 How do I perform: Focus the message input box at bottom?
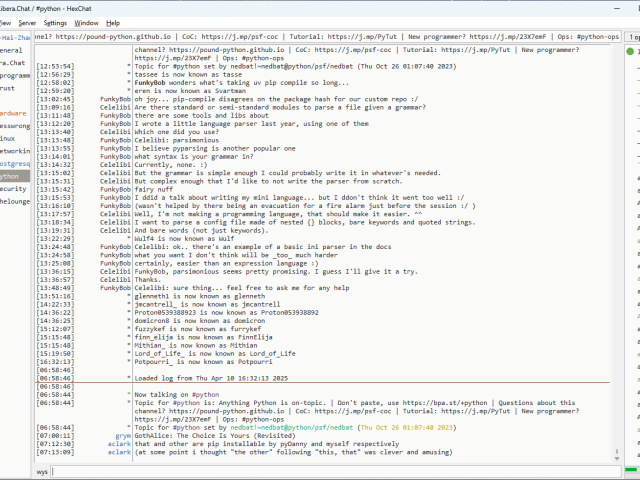pos(330,470)
